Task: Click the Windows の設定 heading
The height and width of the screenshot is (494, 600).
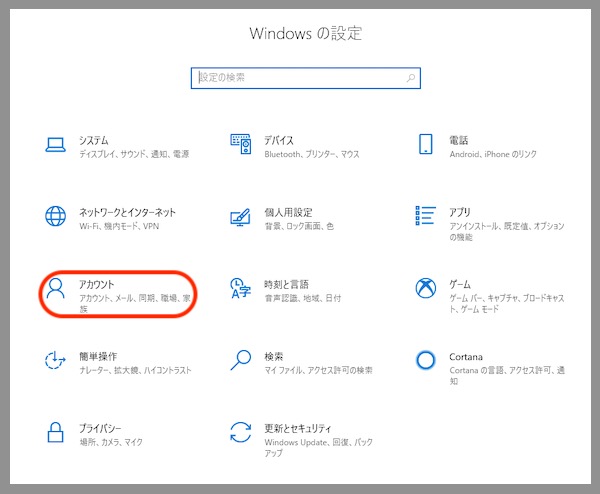Action: tap(306, 33)
